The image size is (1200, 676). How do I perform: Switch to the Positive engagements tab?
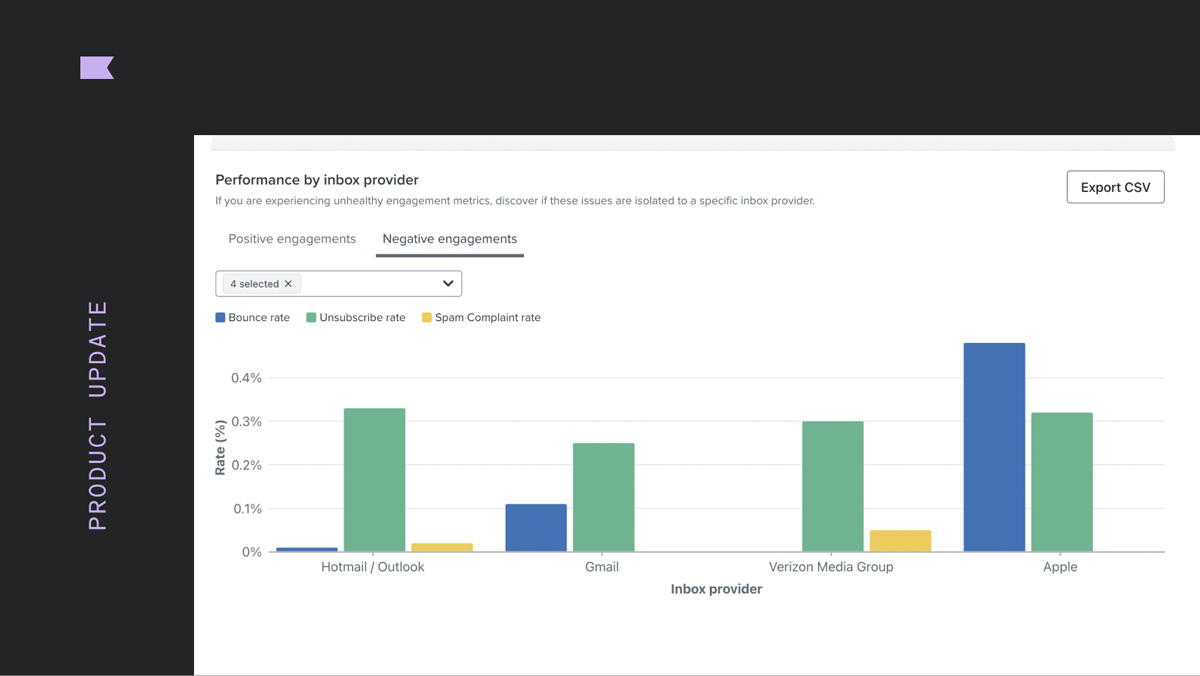[x=292, y=239]
